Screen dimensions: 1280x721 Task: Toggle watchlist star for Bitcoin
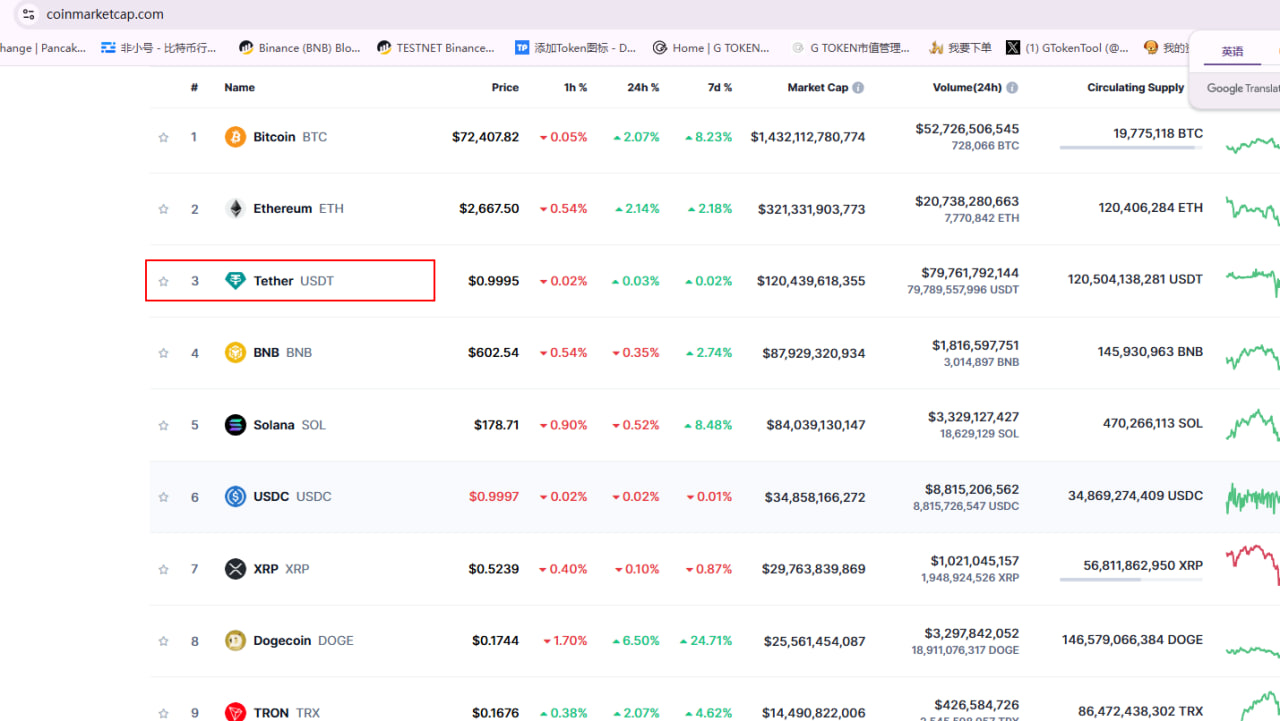[163, 137]
